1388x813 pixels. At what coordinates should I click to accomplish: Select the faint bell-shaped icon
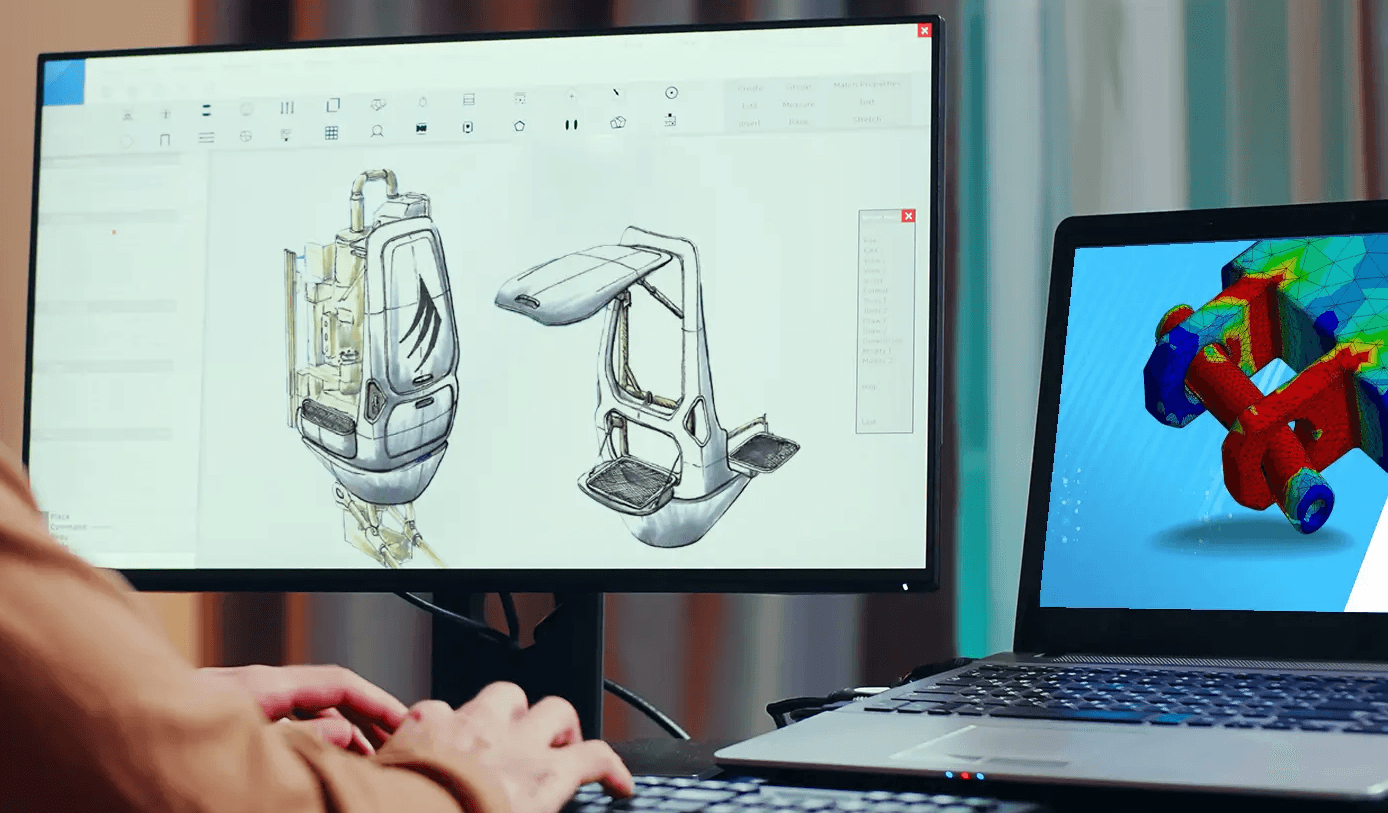point(422,102)
